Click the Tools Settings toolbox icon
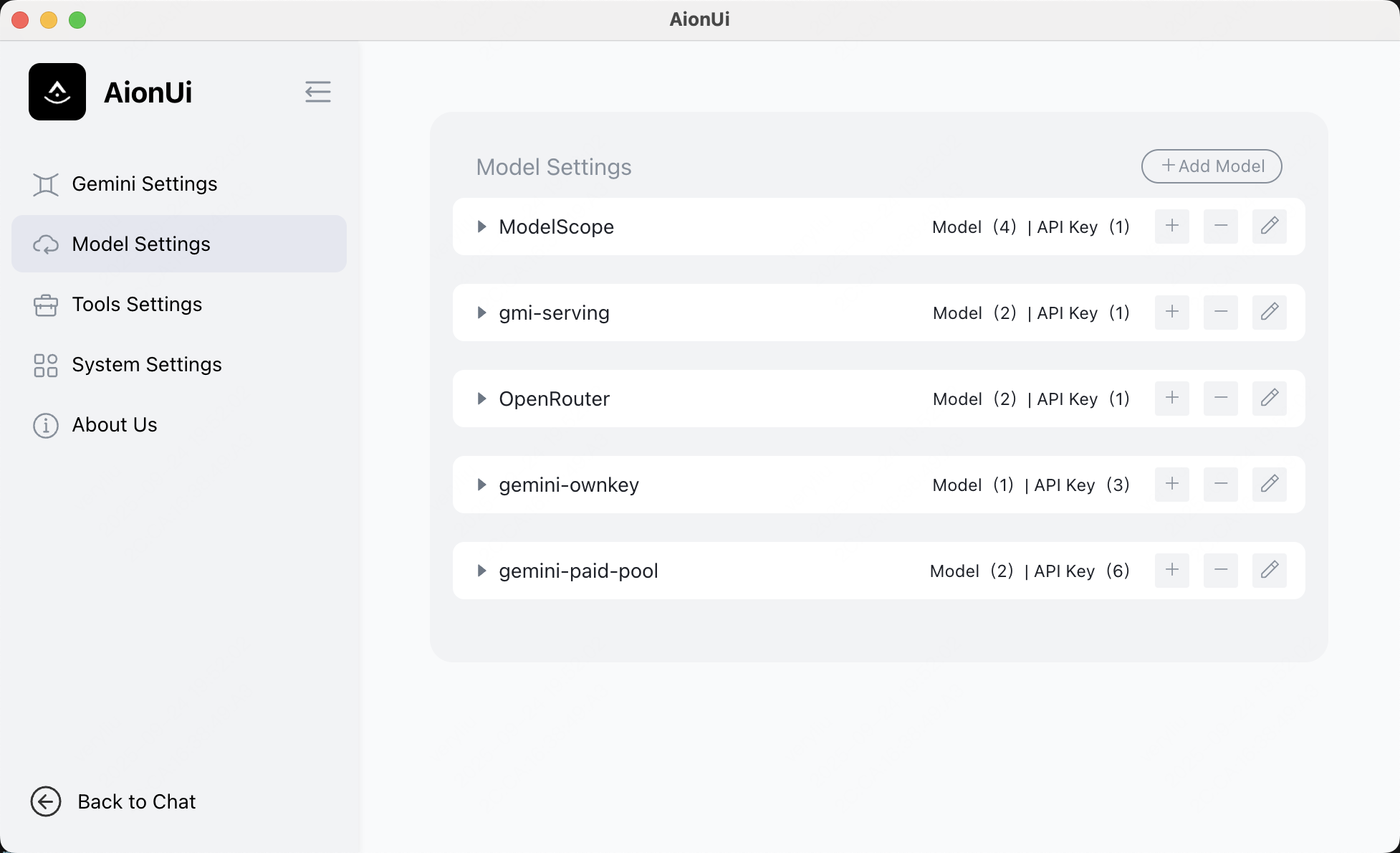 [x=46, y=305]
